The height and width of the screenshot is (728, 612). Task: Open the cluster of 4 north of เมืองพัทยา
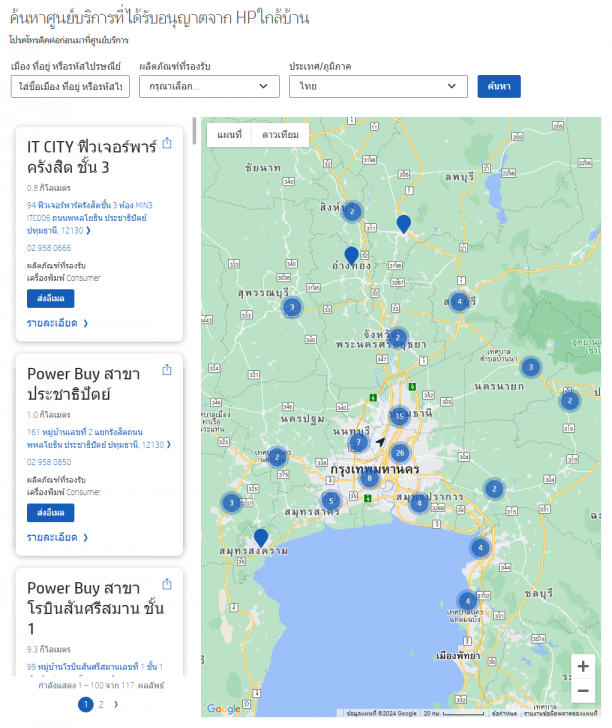(468, 601)
